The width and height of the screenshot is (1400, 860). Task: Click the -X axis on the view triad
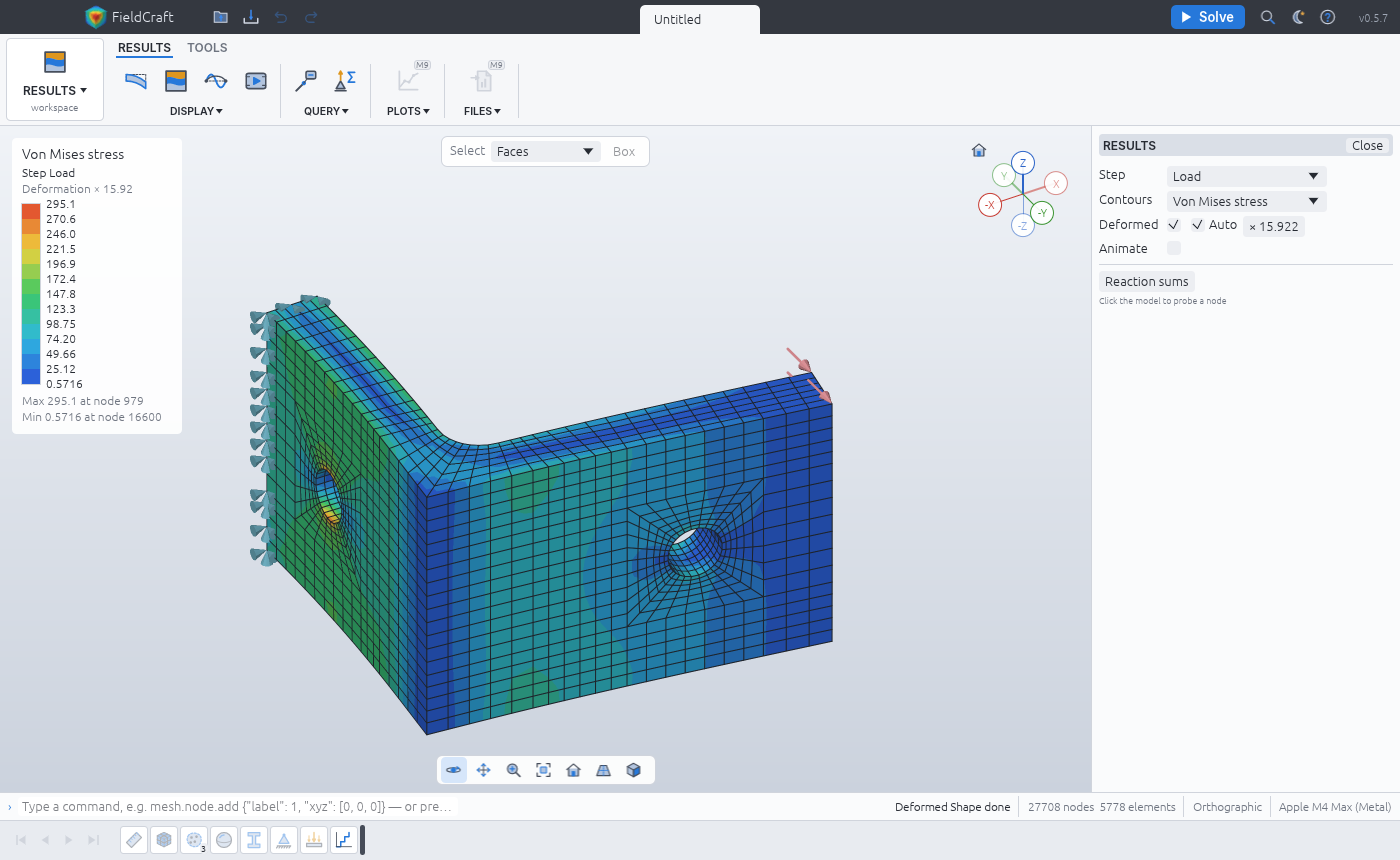click(x=990, y=205)
